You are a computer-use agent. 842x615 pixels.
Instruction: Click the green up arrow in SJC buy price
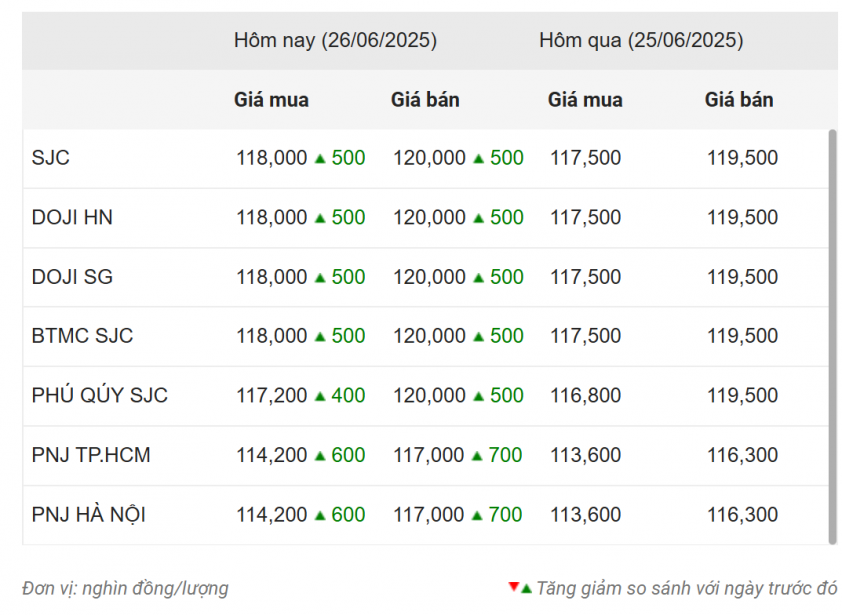[320, 158]
